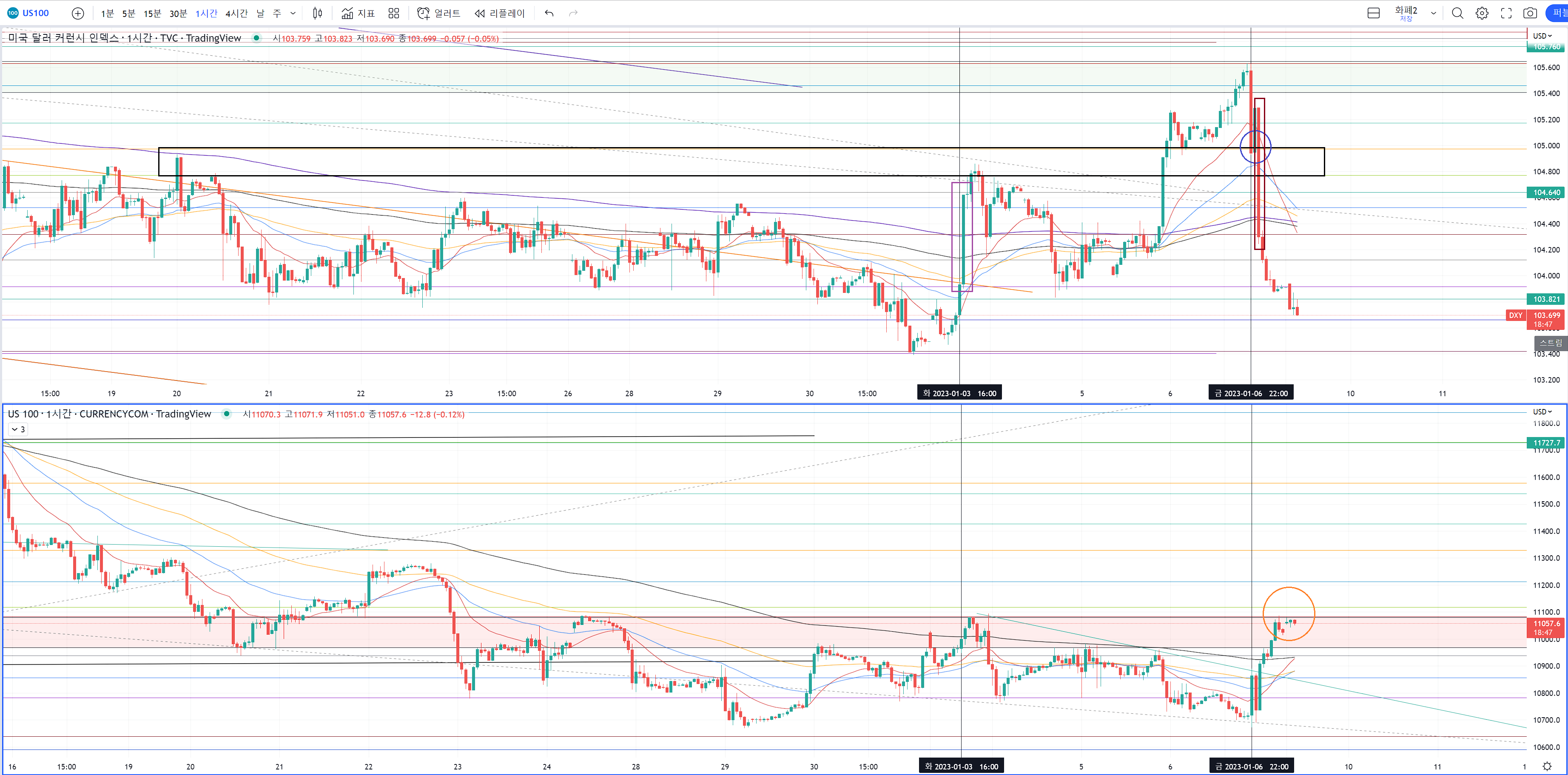
Task: Click the US100 symbol search
Action: 29,13
